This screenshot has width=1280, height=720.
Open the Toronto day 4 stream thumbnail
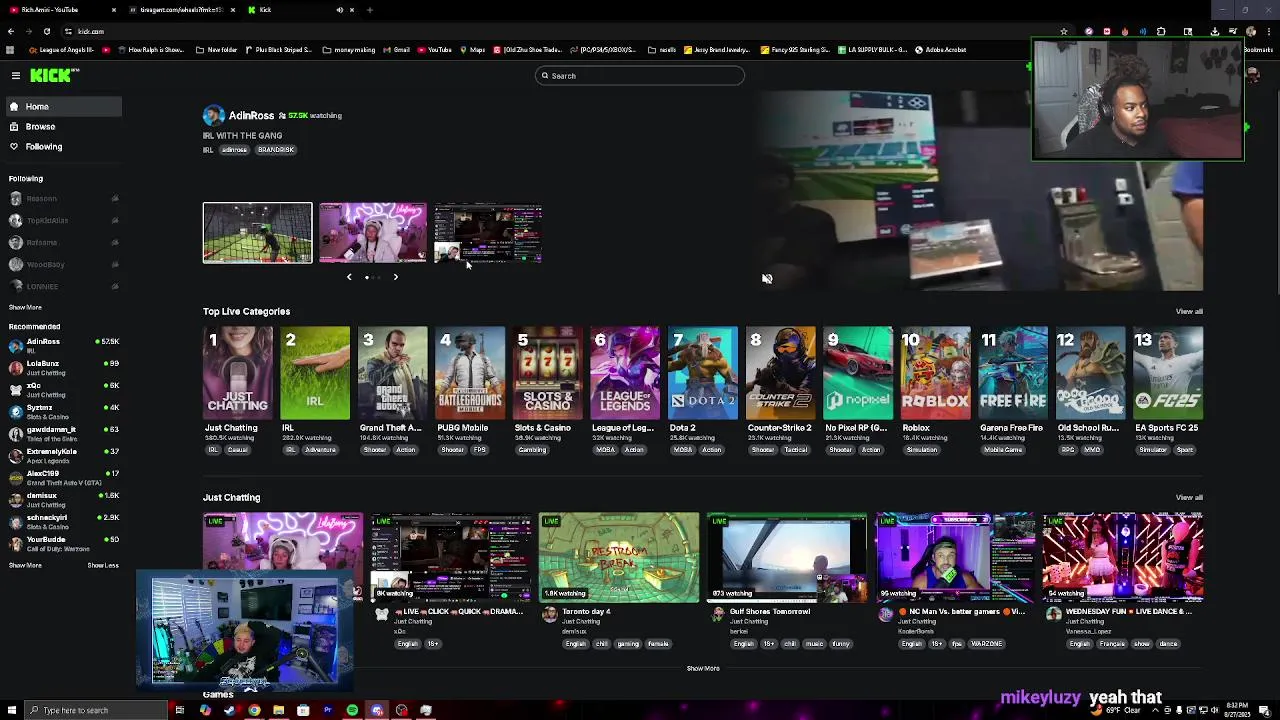pos(619,558)
